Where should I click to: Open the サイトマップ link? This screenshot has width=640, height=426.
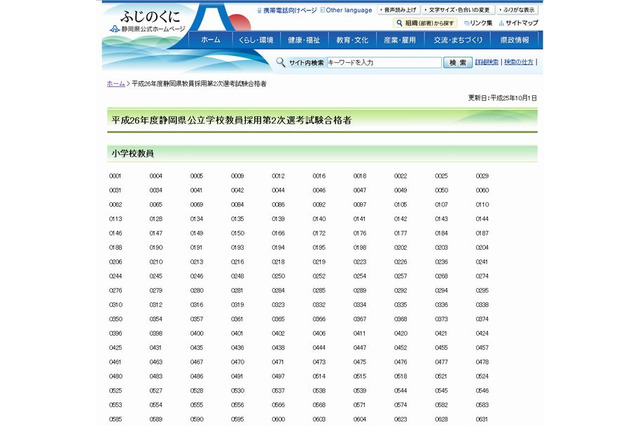pyautogui.click(x=518, y=23)
